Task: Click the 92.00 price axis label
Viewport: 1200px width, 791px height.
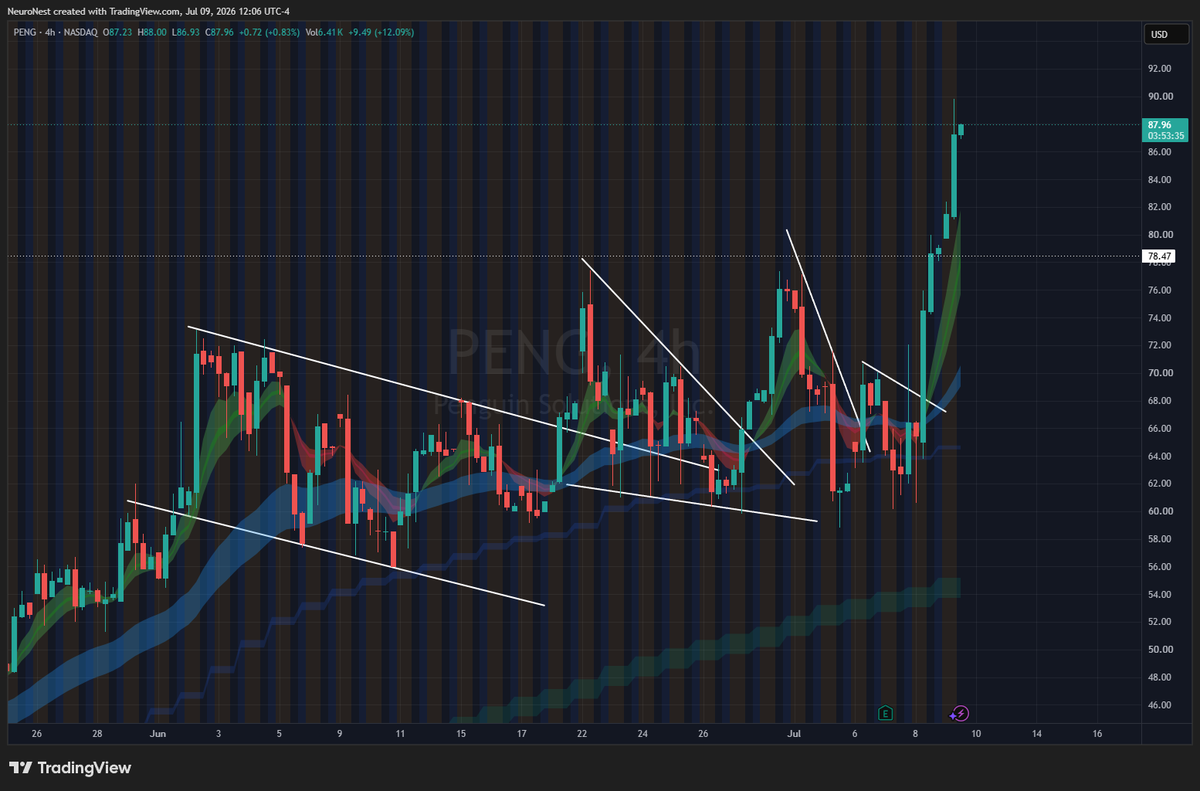Action: click(1160, 69)
